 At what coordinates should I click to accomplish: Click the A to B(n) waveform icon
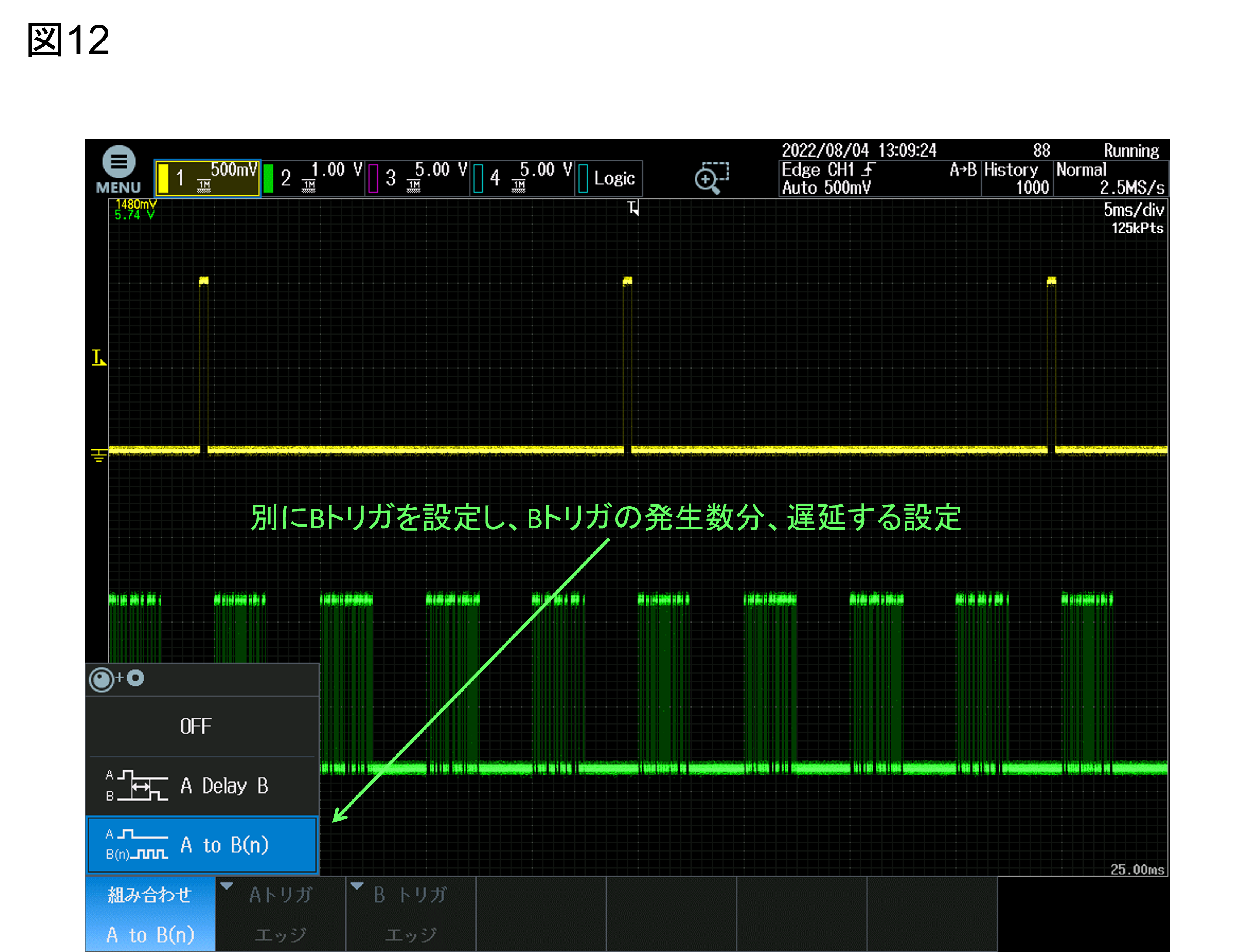(x=137, y=845)
